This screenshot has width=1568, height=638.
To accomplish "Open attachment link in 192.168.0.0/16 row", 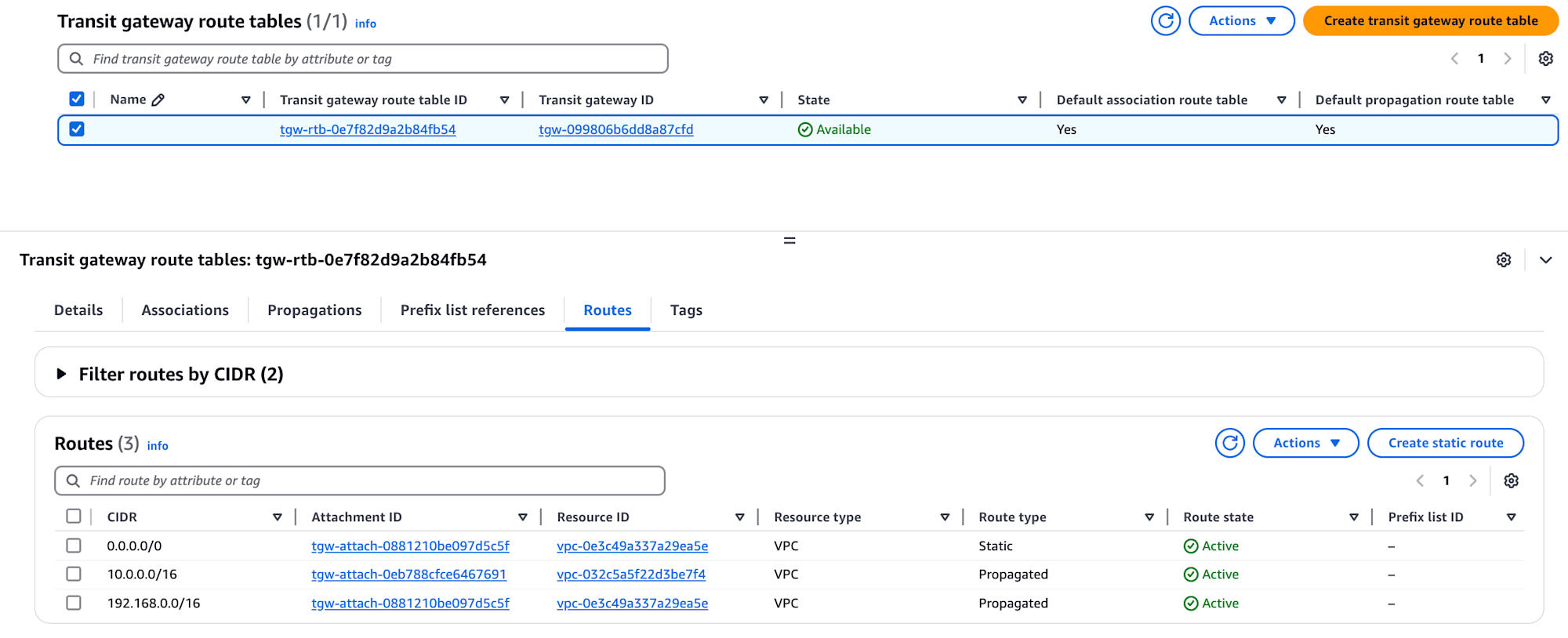I will coord(410,604).
